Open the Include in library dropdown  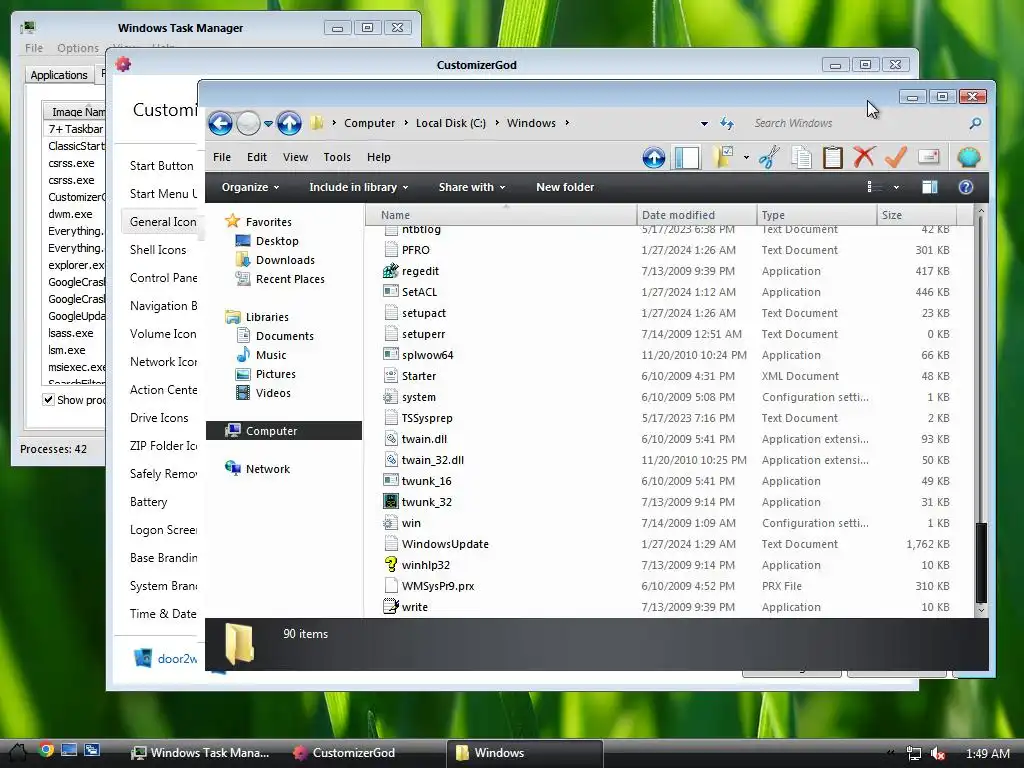coord(359,187)
